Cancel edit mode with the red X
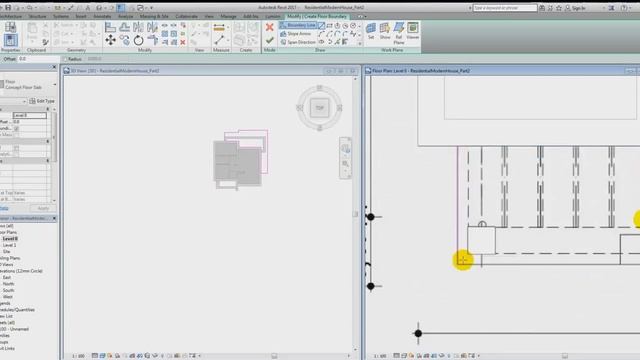Viewport: 640px width, 360px height. 269,27
